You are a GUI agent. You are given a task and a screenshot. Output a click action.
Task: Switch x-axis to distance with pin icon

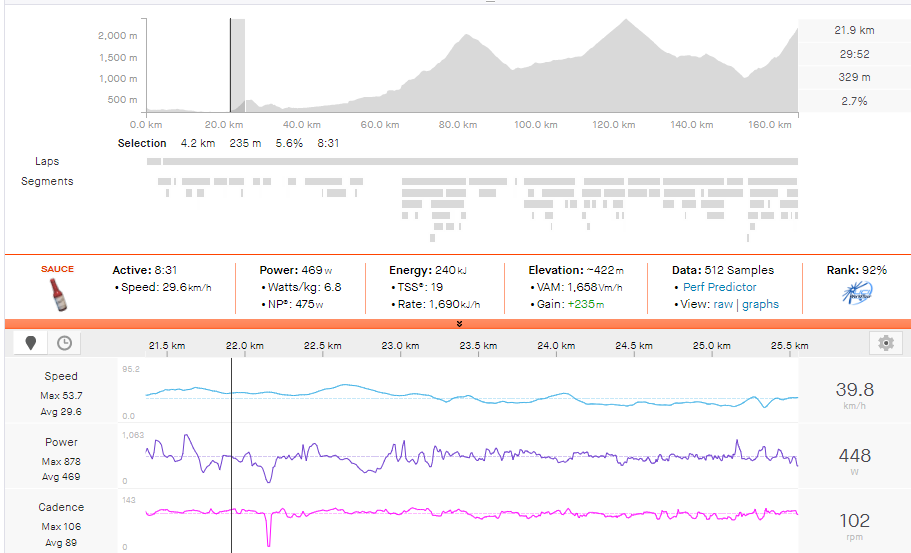pyautogui.click(x=31, y=343)
